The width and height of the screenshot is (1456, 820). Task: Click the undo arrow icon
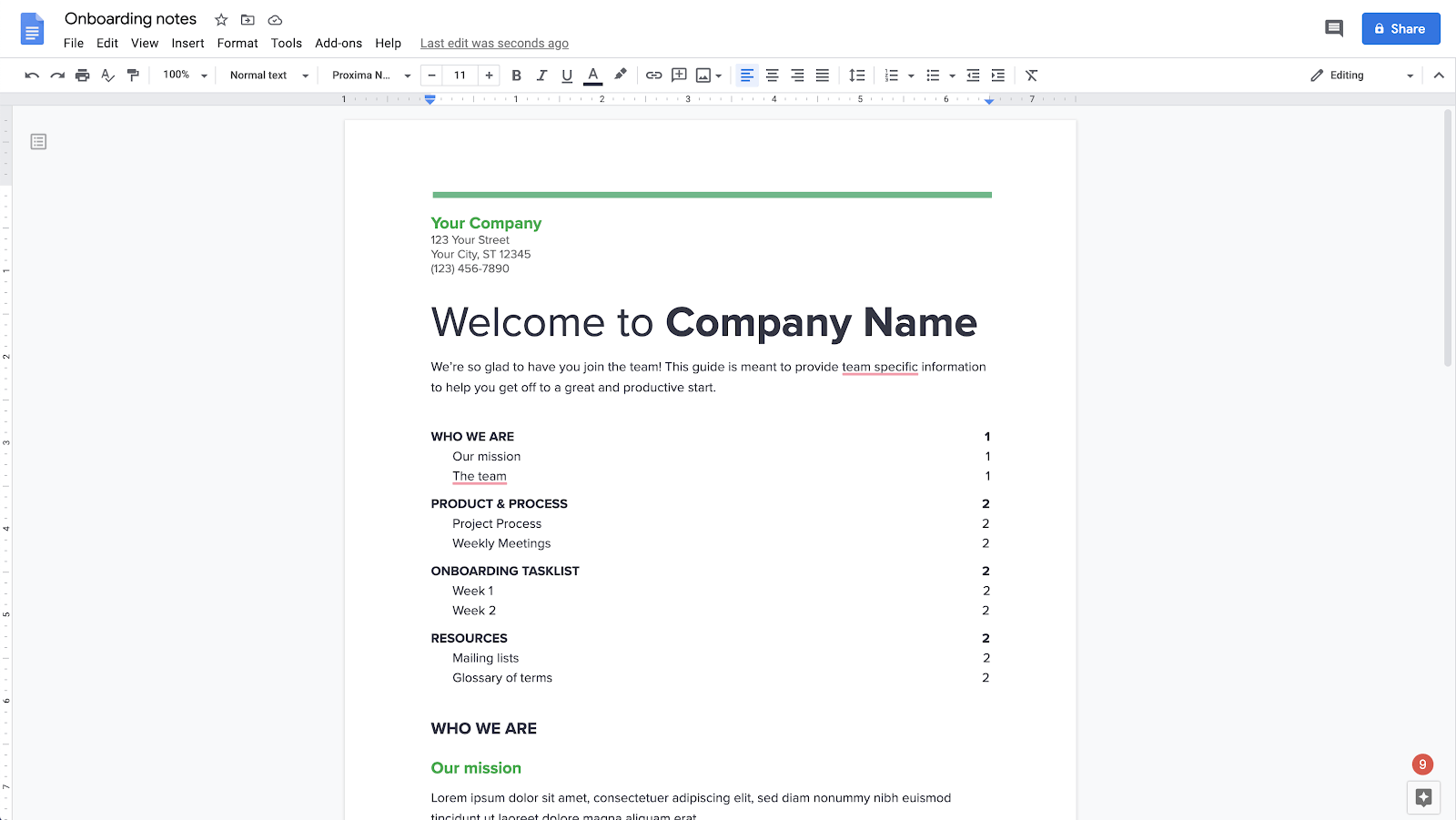pos(32,76)
